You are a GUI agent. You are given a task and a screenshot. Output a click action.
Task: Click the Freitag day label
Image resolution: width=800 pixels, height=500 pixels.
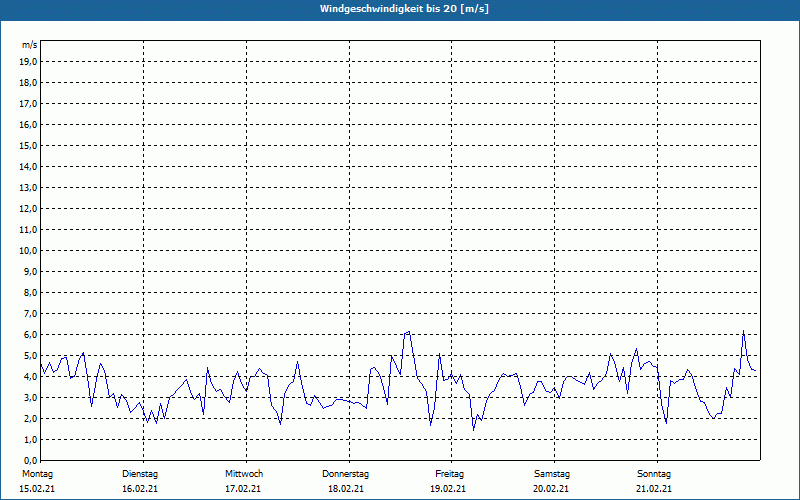pyautogui.click(x=449, y=474)
